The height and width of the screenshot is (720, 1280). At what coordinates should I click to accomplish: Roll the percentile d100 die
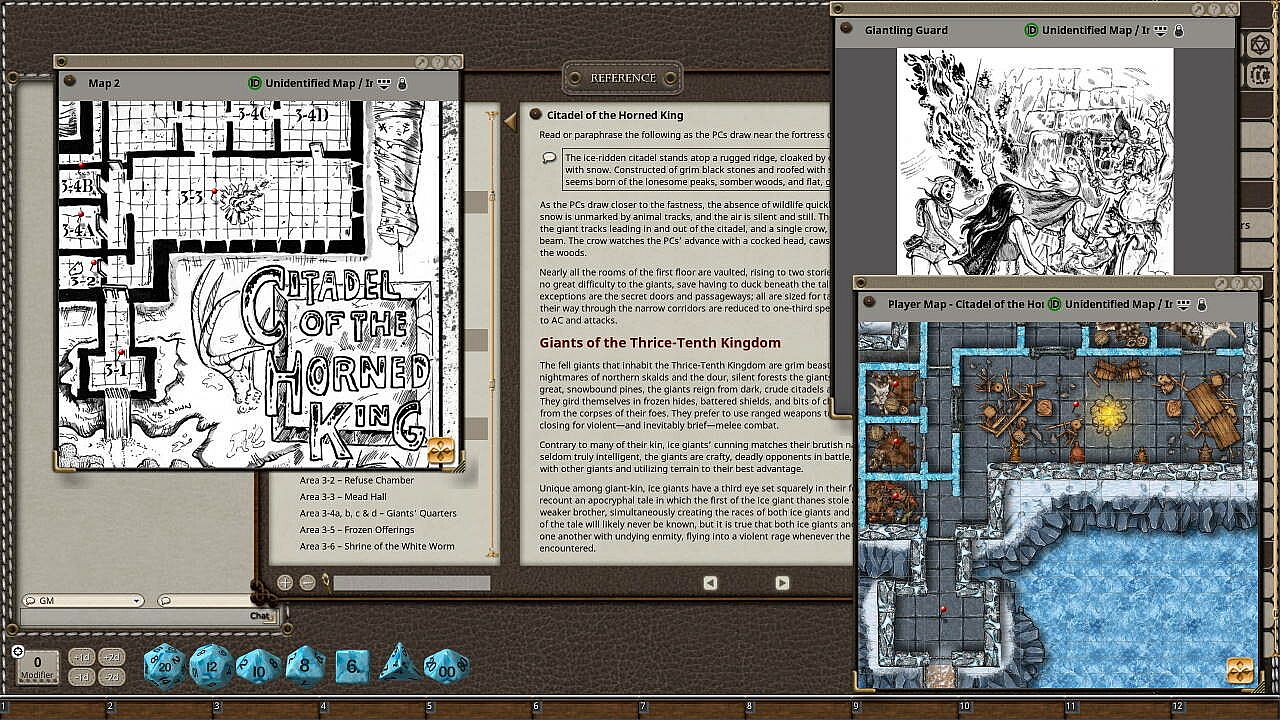click(447, 667)
